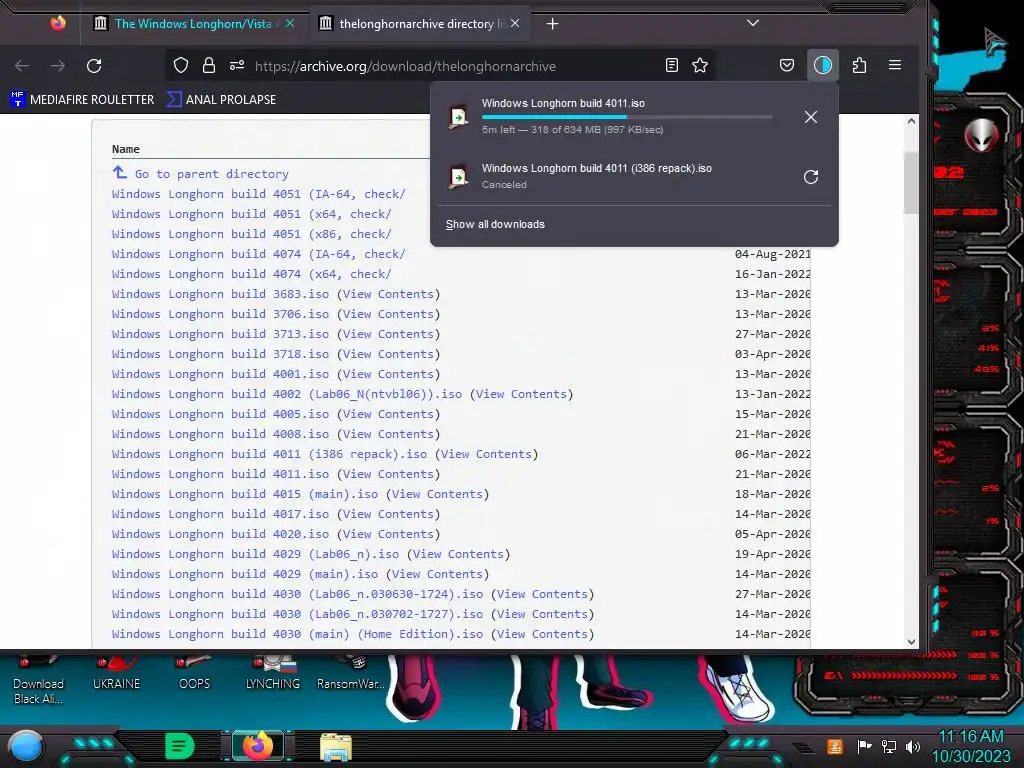Open the volume speaker tray icon

(913, 746)
